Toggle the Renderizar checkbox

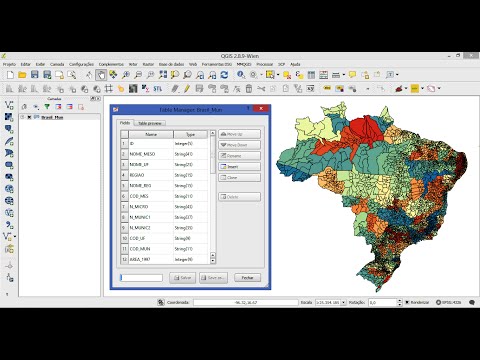[407, 302]
